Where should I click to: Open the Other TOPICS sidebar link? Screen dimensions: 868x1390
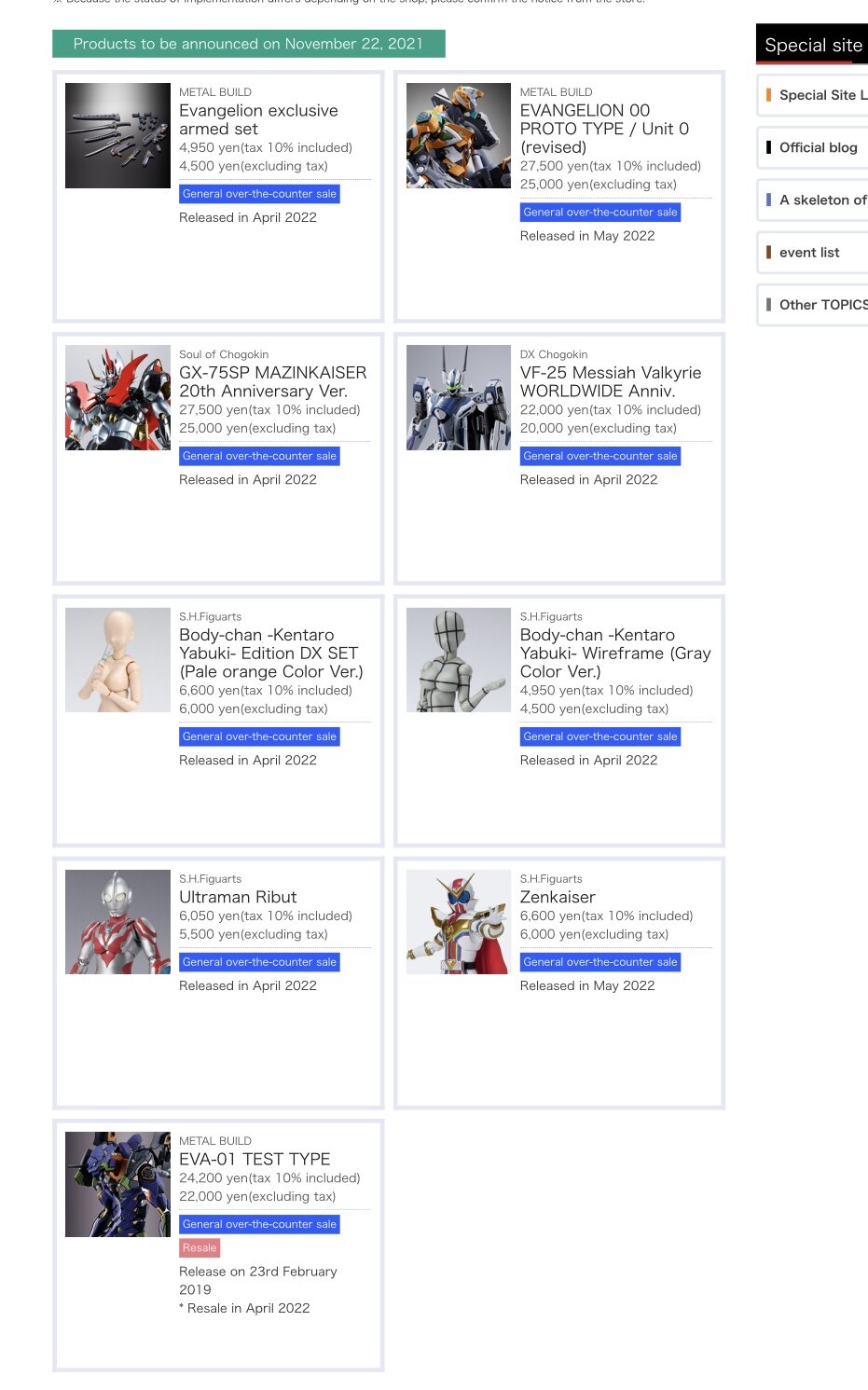(x=813, y=305)
